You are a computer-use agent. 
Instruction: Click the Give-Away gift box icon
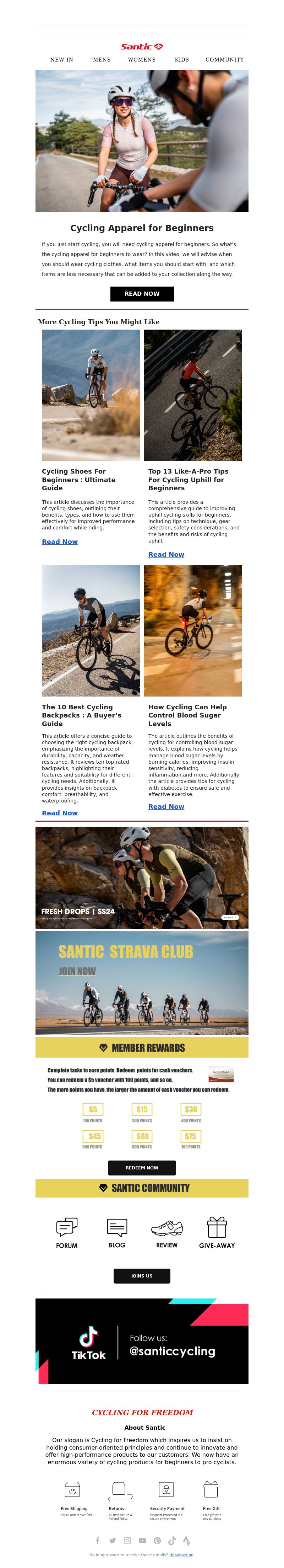pyautogui.click(x=217, y=1226)
